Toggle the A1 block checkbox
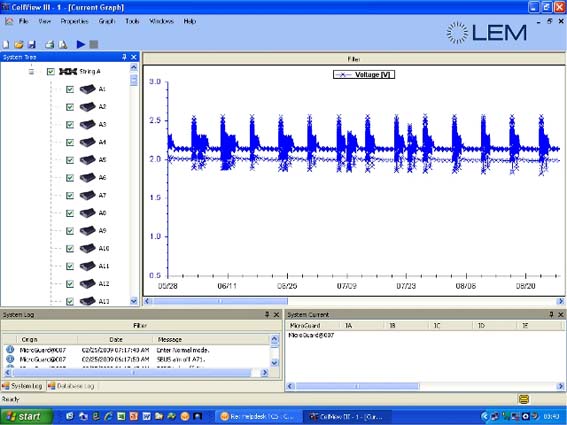The image size is (567, 425). coord(70,89)
